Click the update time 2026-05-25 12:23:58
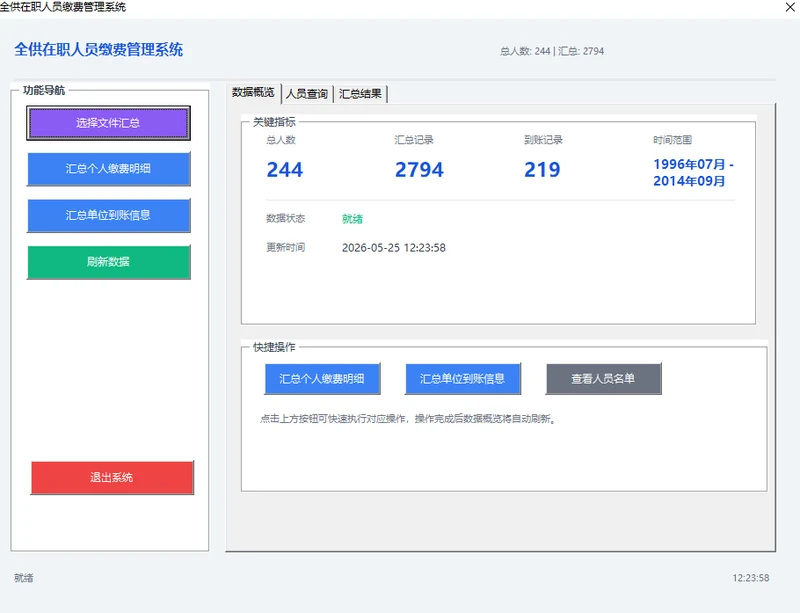800x613 pixels. [x=394, y=248]
